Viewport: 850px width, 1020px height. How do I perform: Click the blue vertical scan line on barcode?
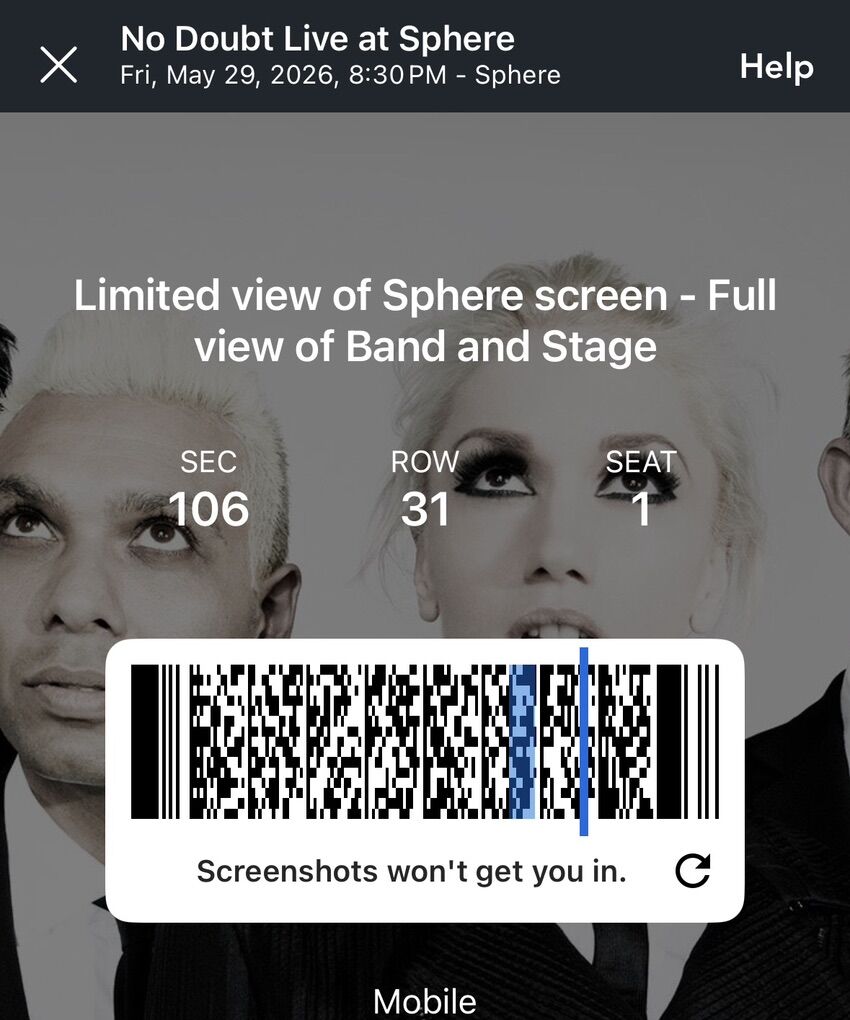coord(583,742)
